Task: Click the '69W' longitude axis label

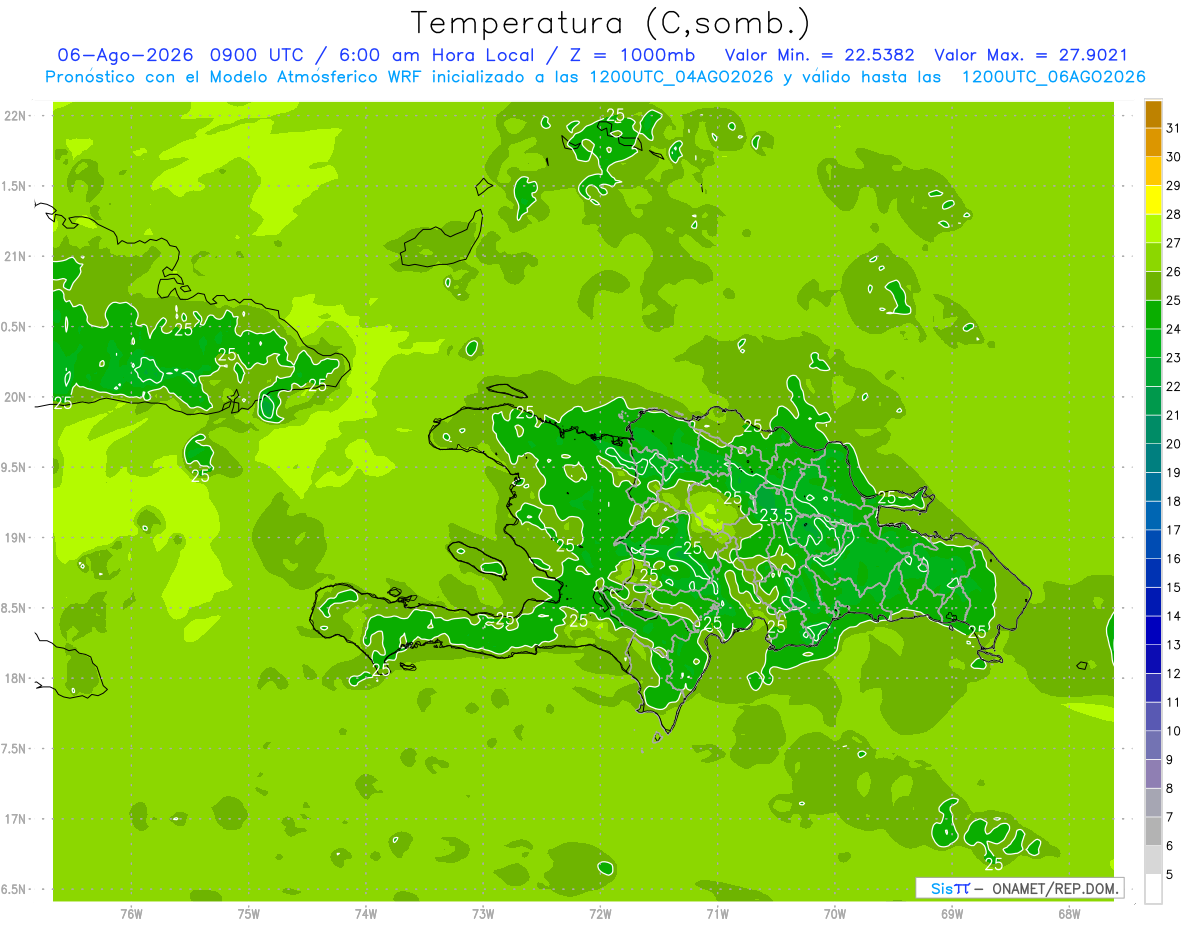Action: coord(952,914)
